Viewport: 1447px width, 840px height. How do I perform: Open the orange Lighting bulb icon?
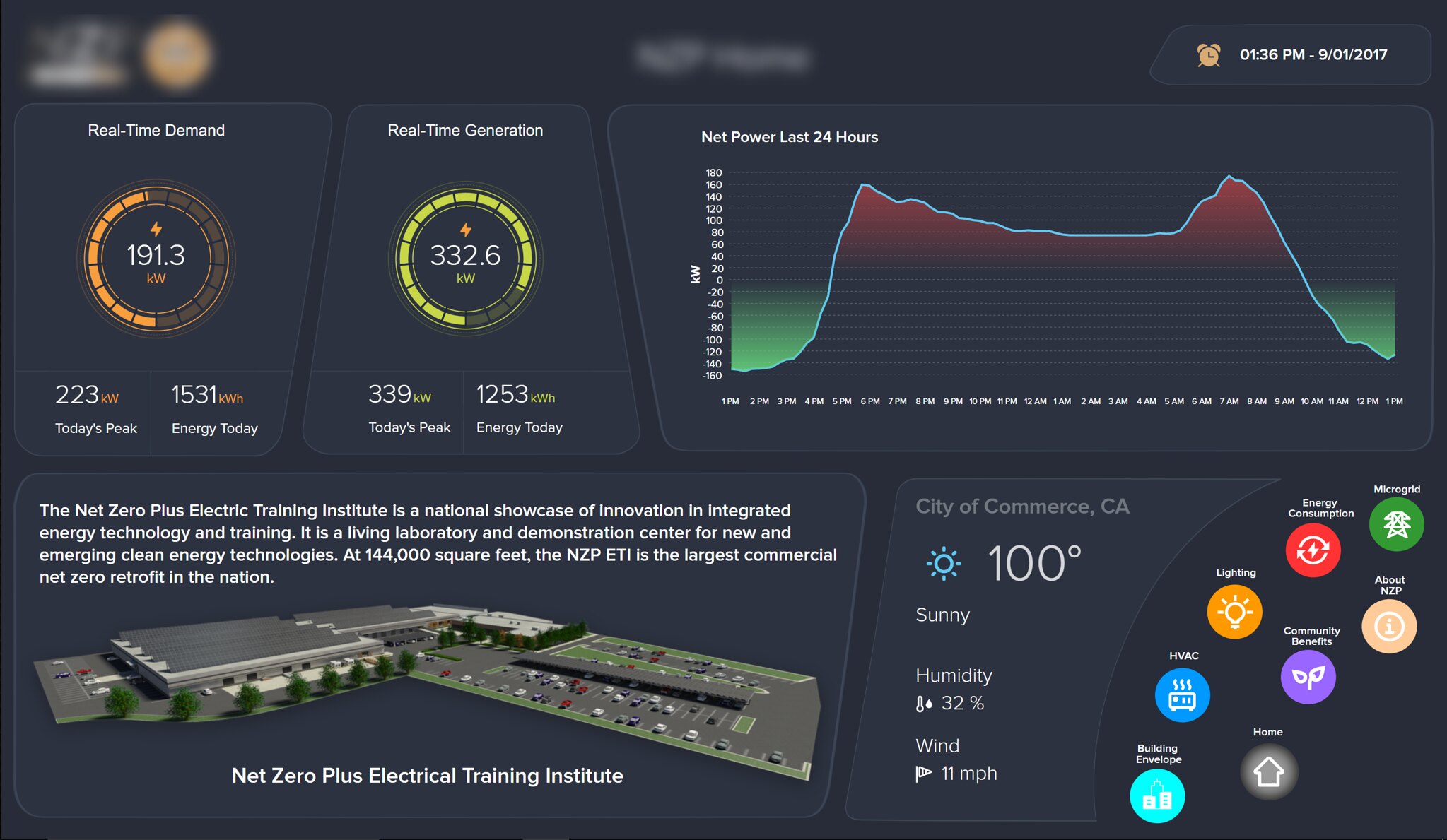click(x=1234, y=612)
